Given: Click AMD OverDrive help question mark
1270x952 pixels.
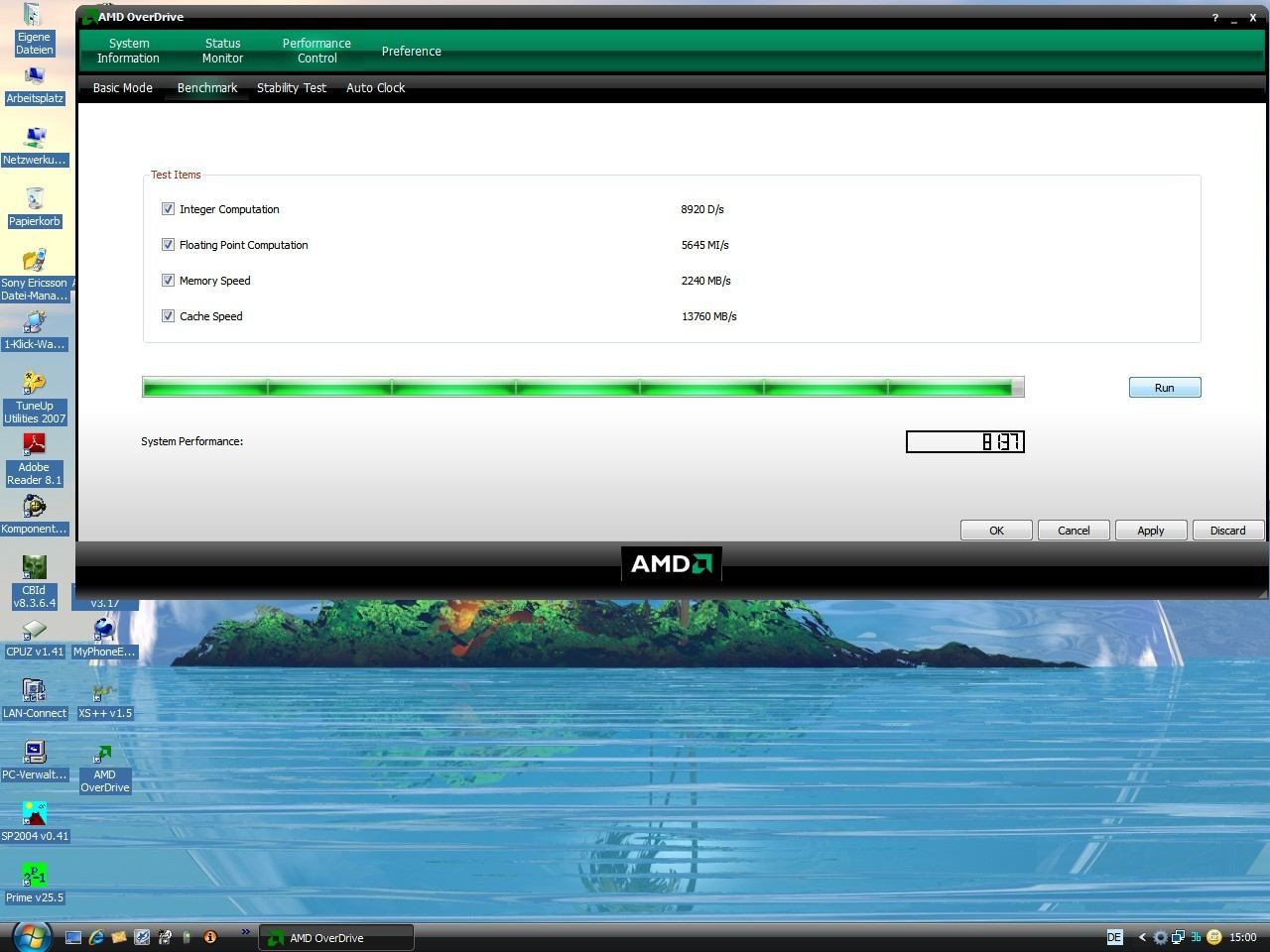Looking at the screenshot, I should [1215, 18].
